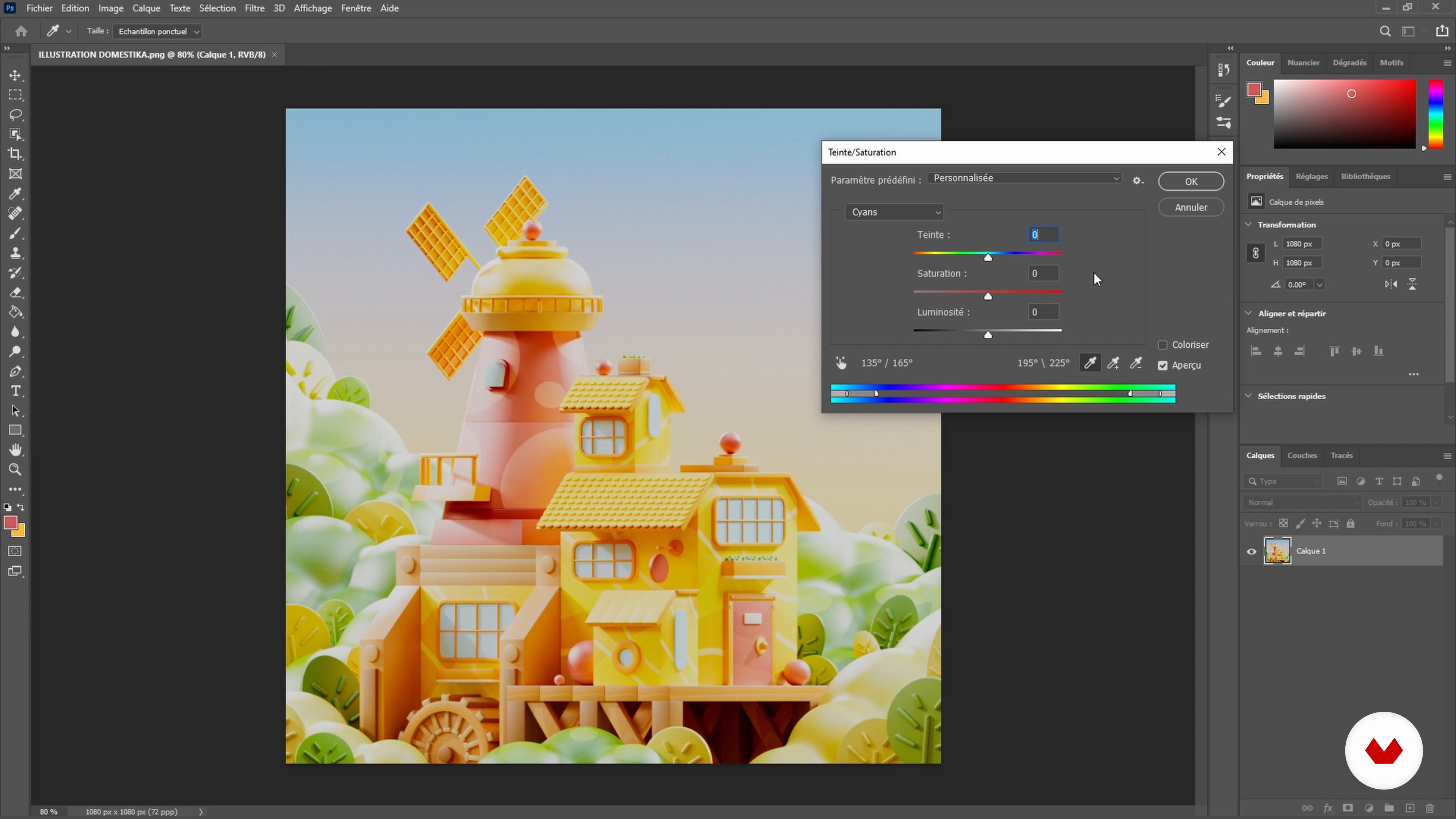Screen dimensions: 1456x819
Task: Select the Rectangular Marquee tool
Action: click(x=15, y=94)
